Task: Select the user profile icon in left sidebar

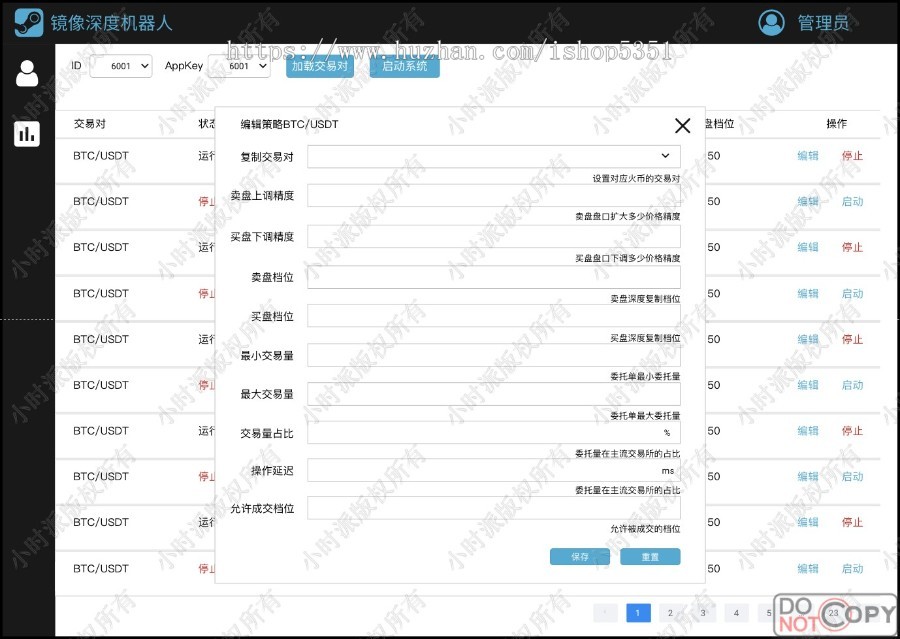Action: (x=27, y=72)
